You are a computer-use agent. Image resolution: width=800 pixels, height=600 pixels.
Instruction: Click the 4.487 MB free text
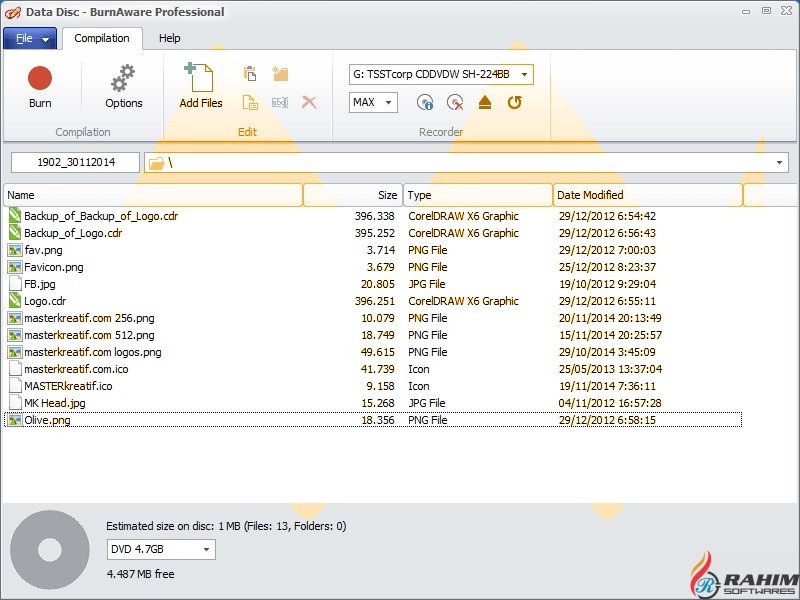[140, 574]
